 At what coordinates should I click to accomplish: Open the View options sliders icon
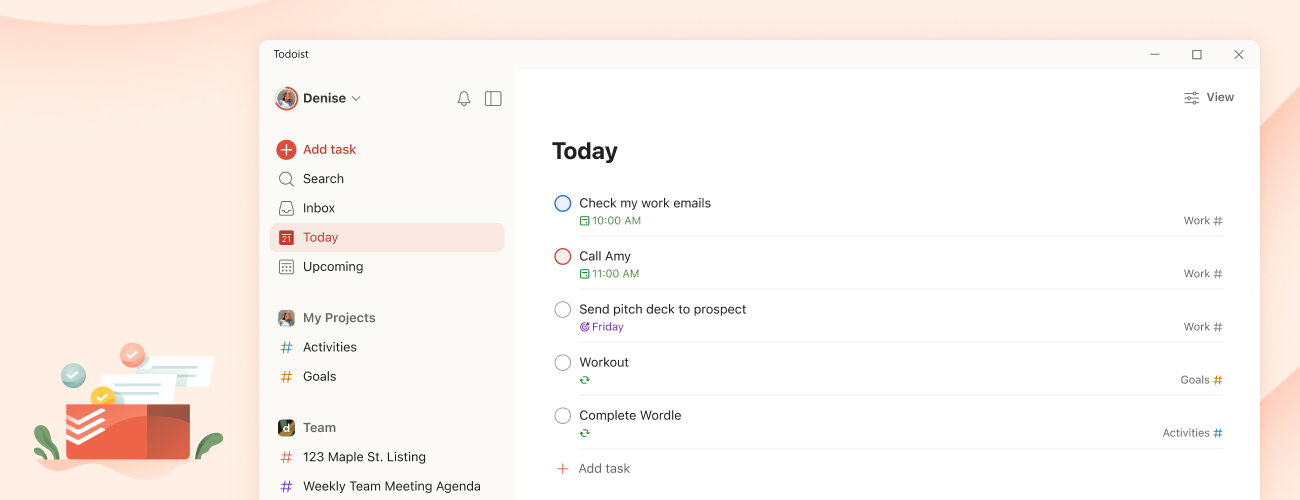(x=1192, y=98)
